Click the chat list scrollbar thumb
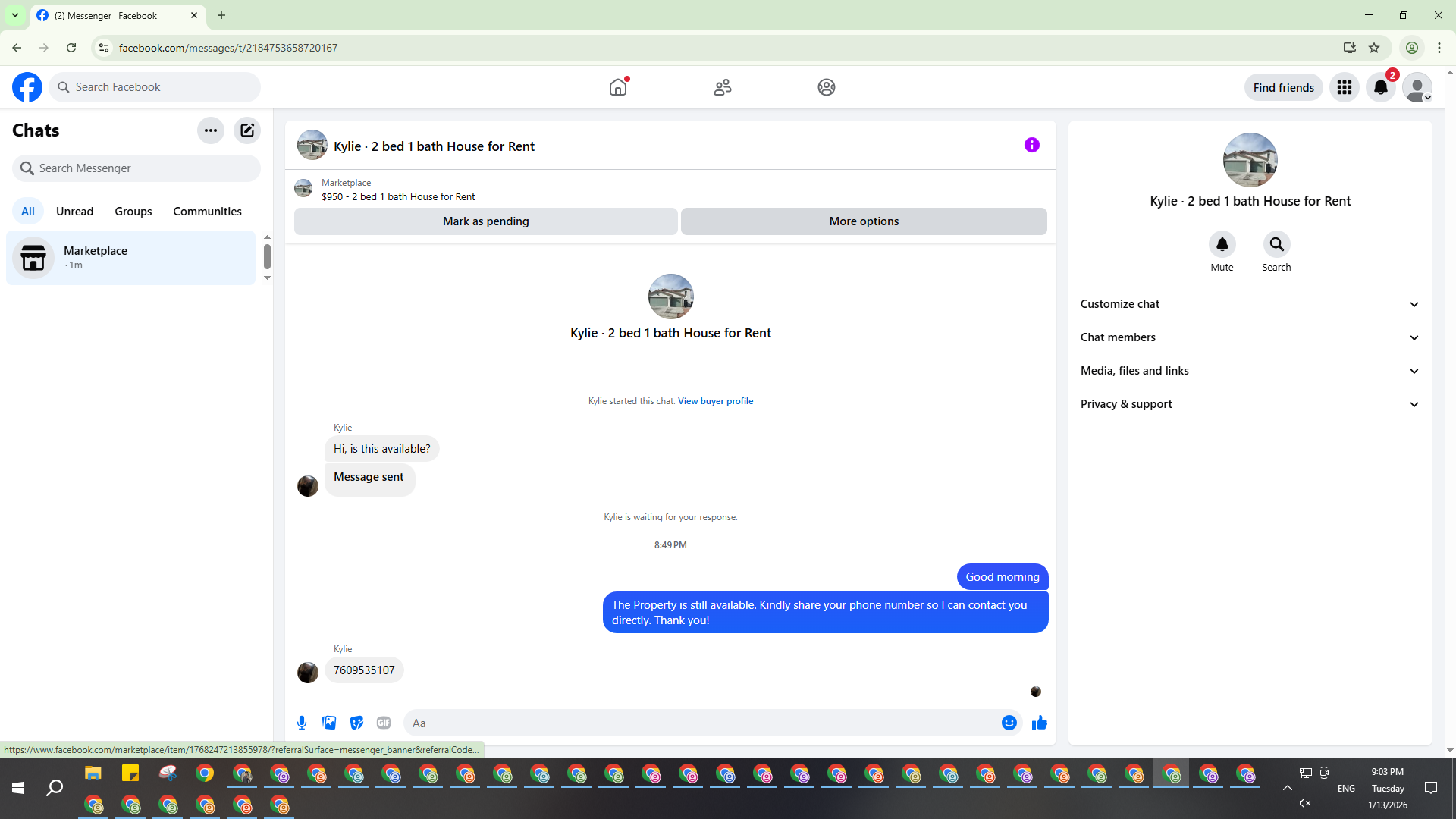Screen dimensions: 1456x819 pyautogui.click(x=267, y=256)
